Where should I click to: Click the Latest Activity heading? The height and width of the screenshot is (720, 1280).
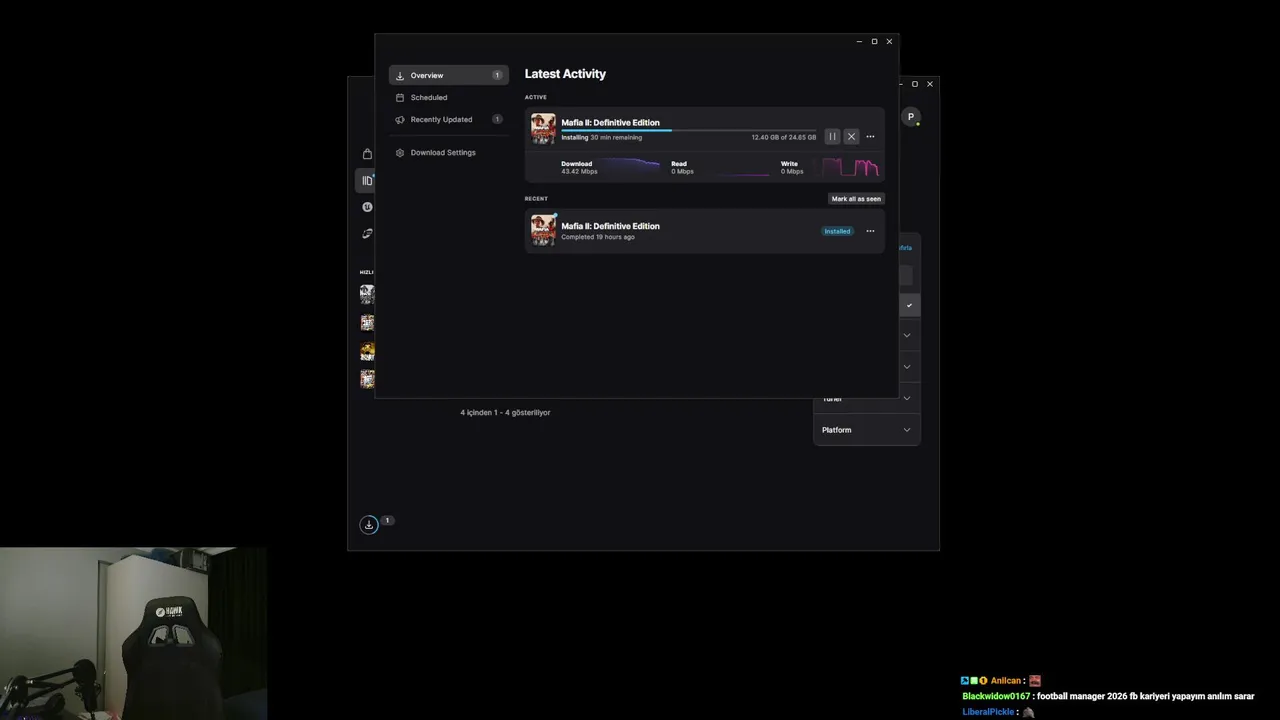[565, 74]
